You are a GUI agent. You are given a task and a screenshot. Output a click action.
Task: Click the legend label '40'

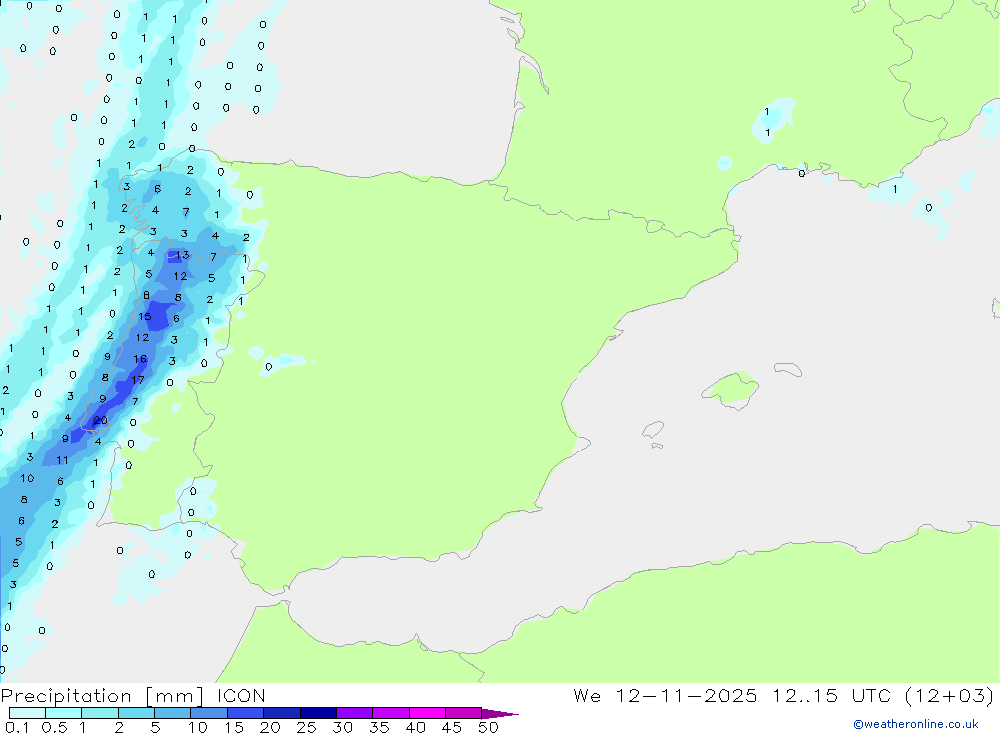(x=415, y=727)
